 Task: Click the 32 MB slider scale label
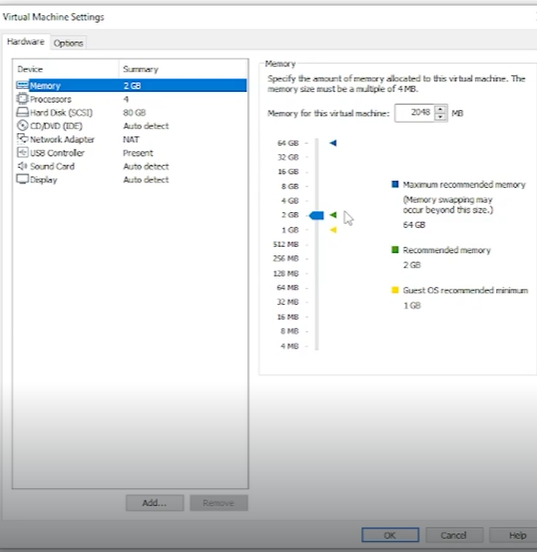288,302
